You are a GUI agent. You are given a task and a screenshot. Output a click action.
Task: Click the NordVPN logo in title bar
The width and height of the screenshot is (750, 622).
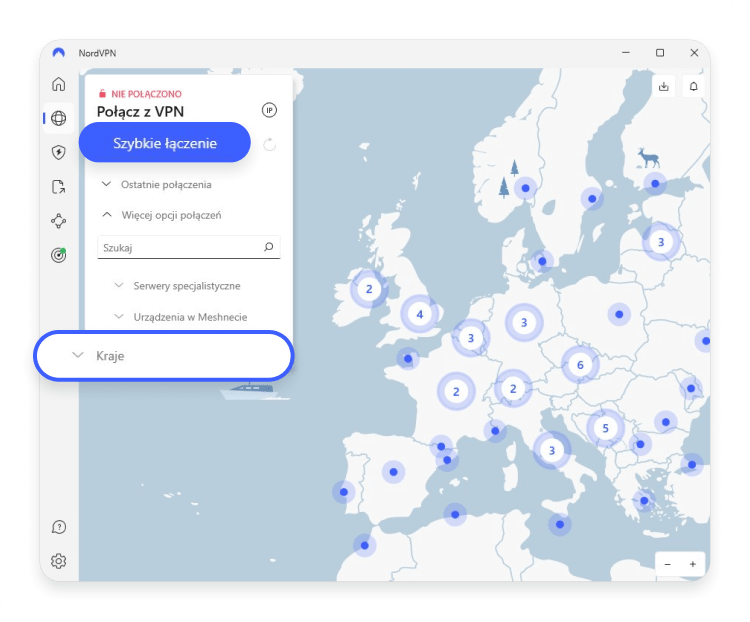(58, 53)
